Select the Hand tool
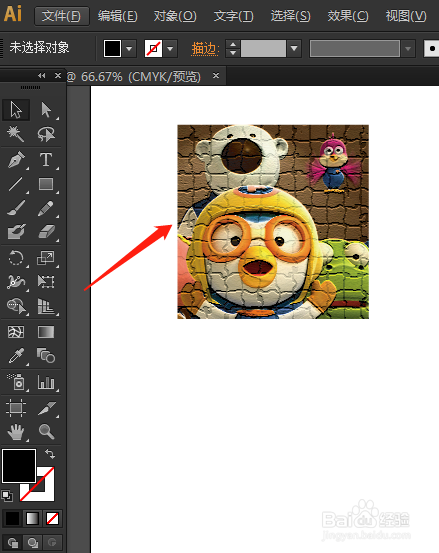 16,432
